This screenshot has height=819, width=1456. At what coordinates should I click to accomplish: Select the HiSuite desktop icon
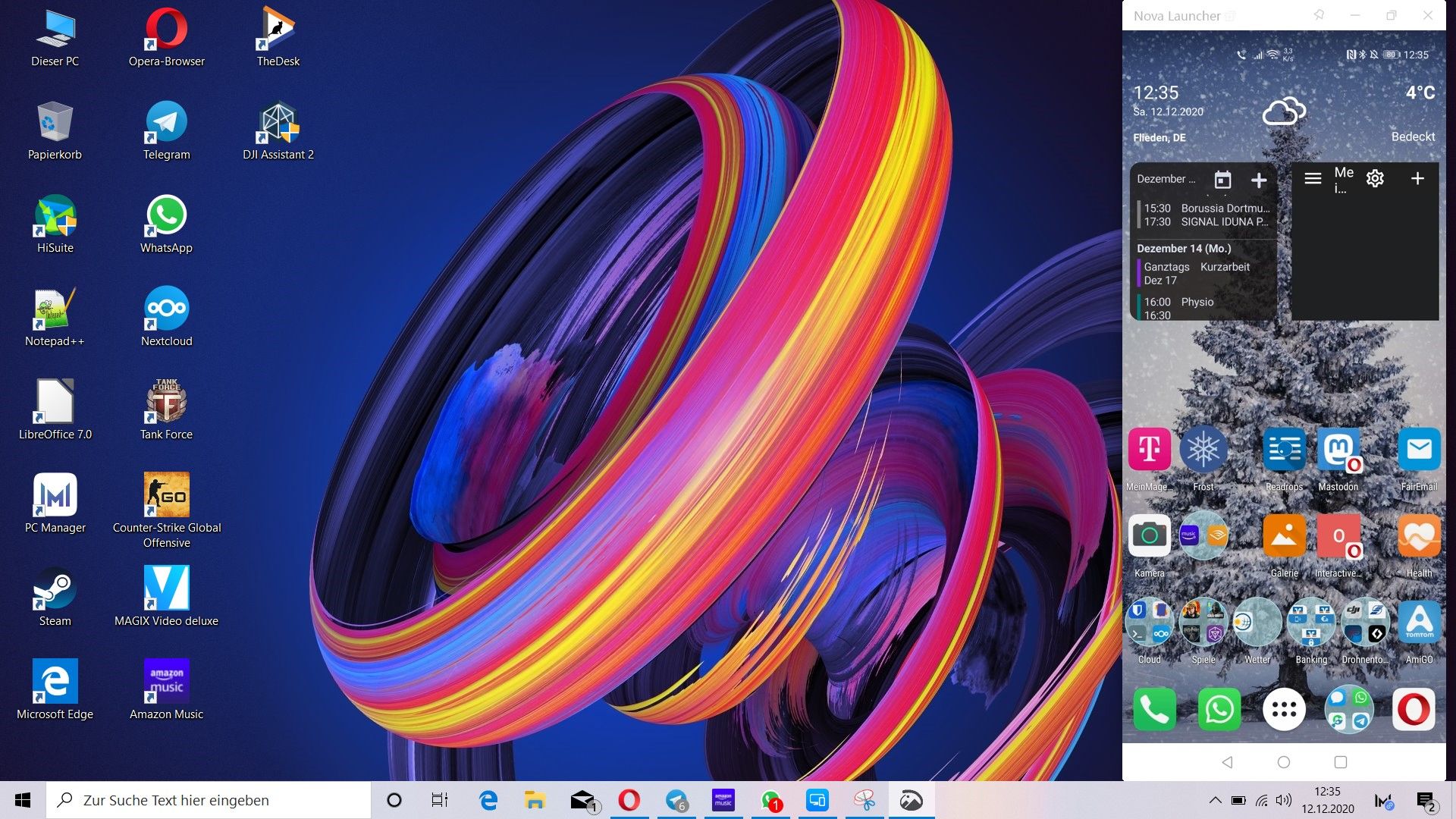coord(55,224)
